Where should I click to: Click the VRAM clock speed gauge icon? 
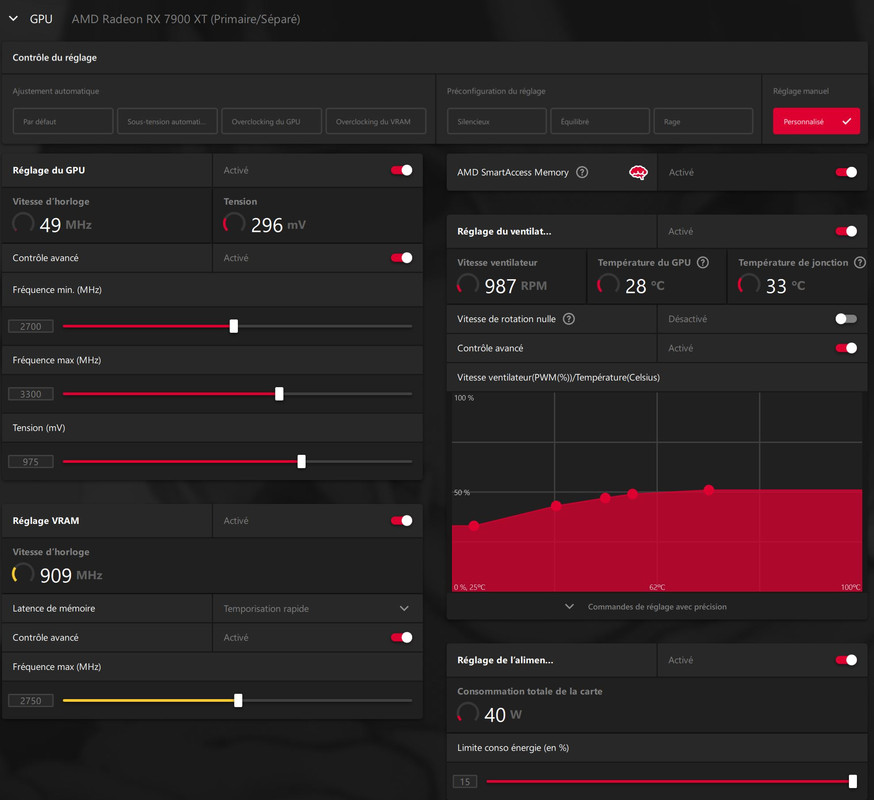pyautogui.click(x=23, y=573)
